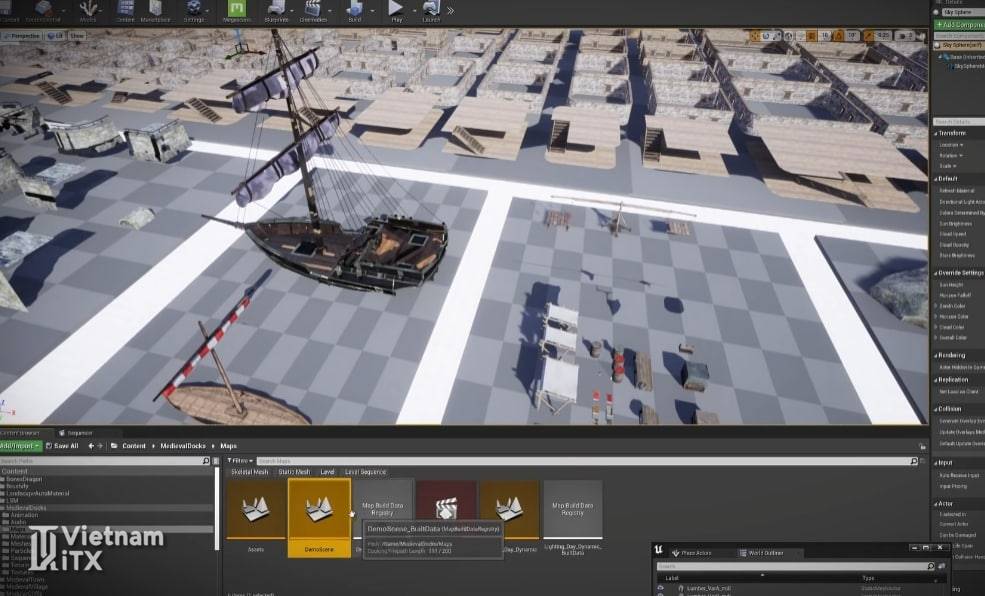Screen dimensions: 985x596
Task: Open the editor Settings toolbar icon
Action: 194,11
